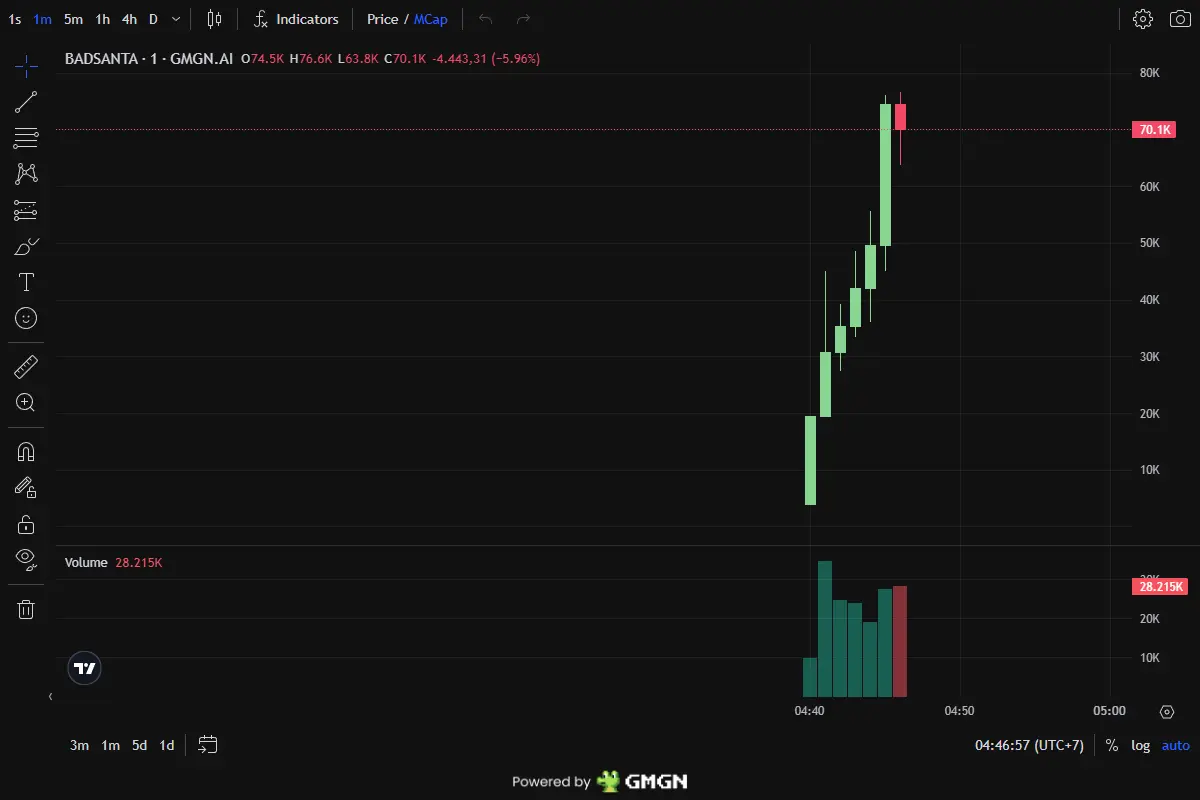Open timezone menu 04:46:57 (UTC+7)
This screenshot has height=800, width=1200.
(x=1029, y=745)
